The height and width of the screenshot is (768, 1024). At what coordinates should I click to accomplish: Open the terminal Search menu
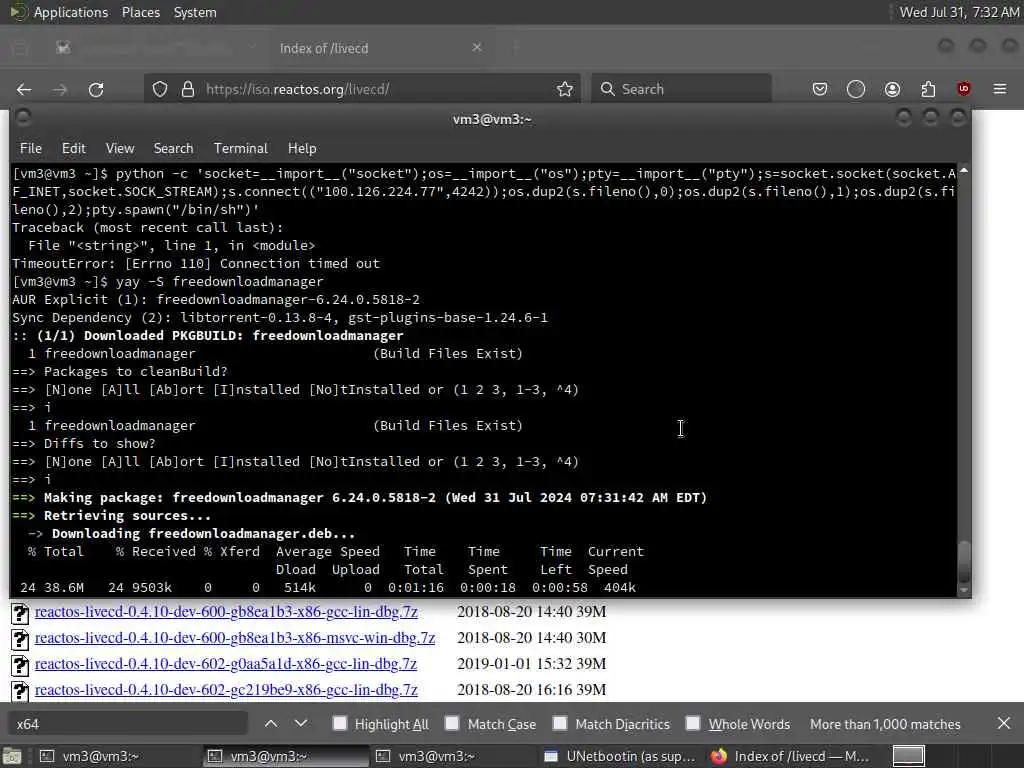[x=173, y=148]
